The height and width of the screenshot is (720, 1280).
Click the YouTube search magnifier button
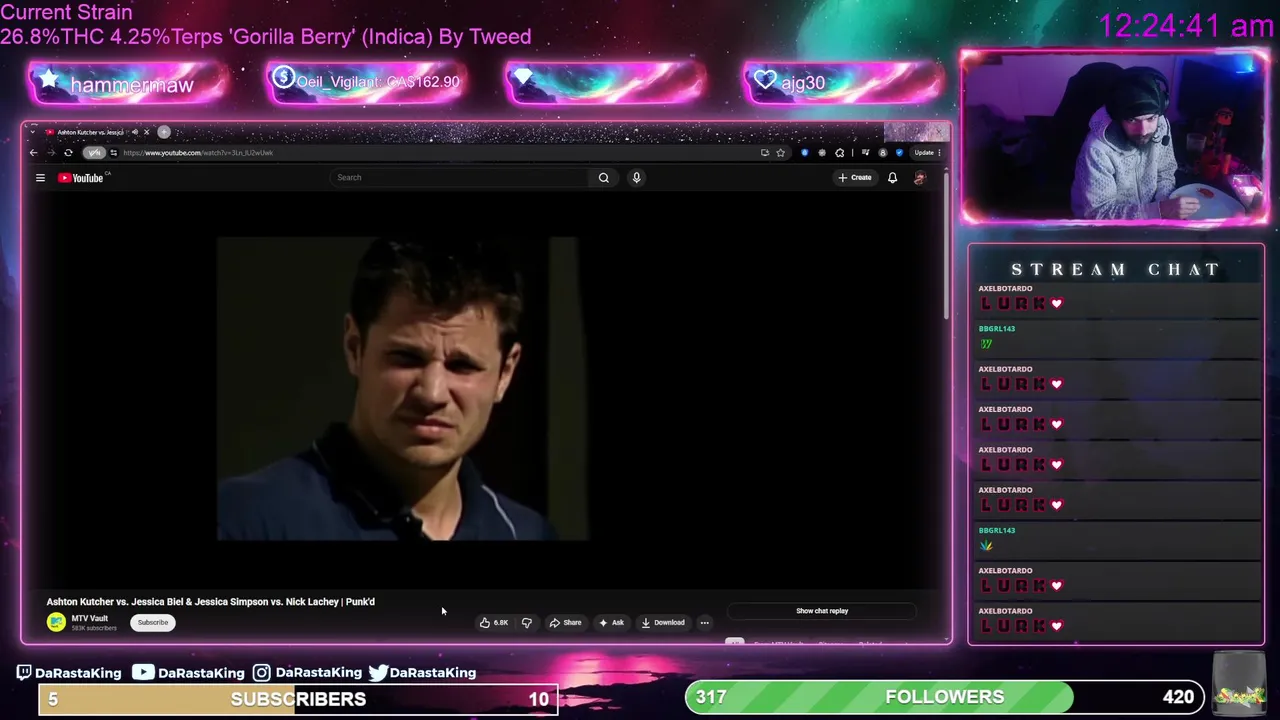tap(603, 178)
